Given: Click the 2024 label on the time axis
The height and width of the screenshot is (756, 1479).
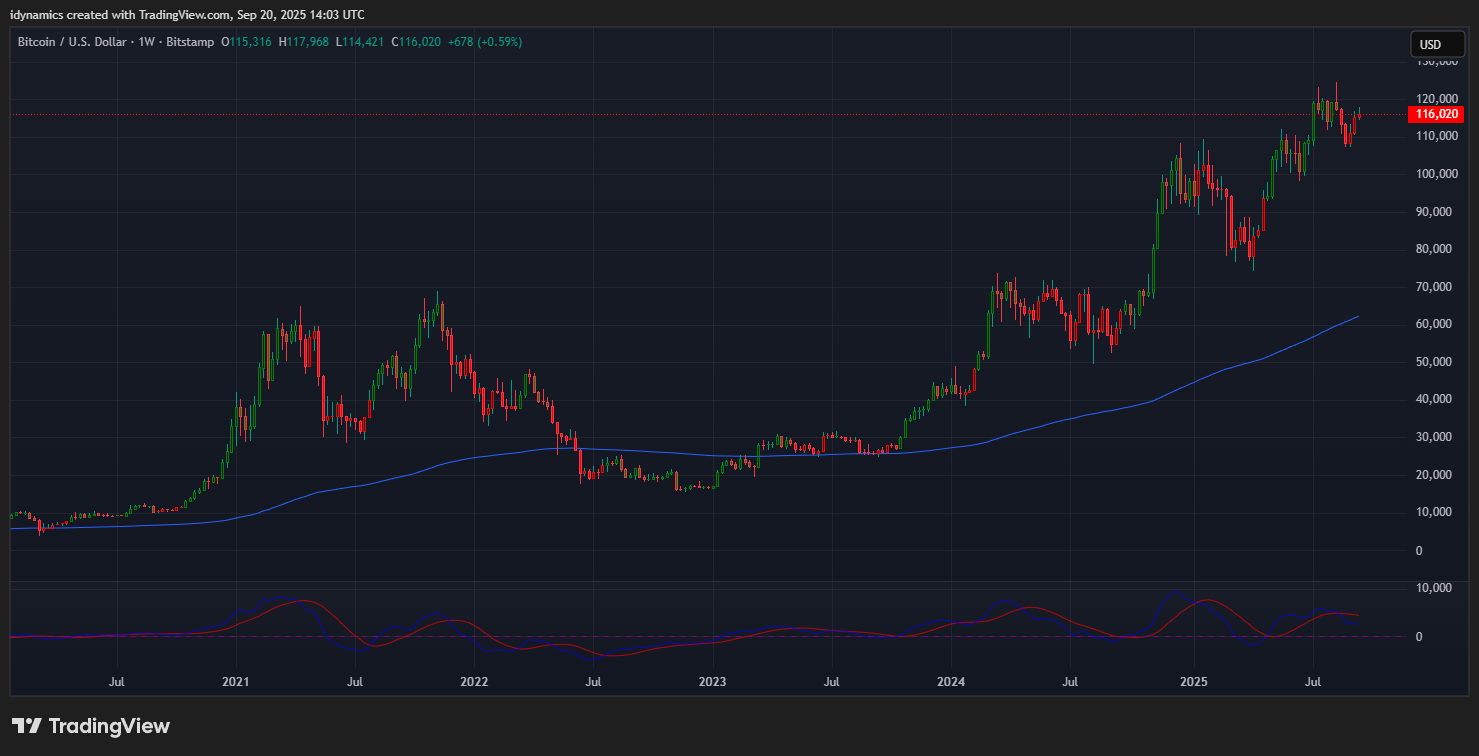Looking at the screenshot, I should pyautogui.click(x=951, y=682).
